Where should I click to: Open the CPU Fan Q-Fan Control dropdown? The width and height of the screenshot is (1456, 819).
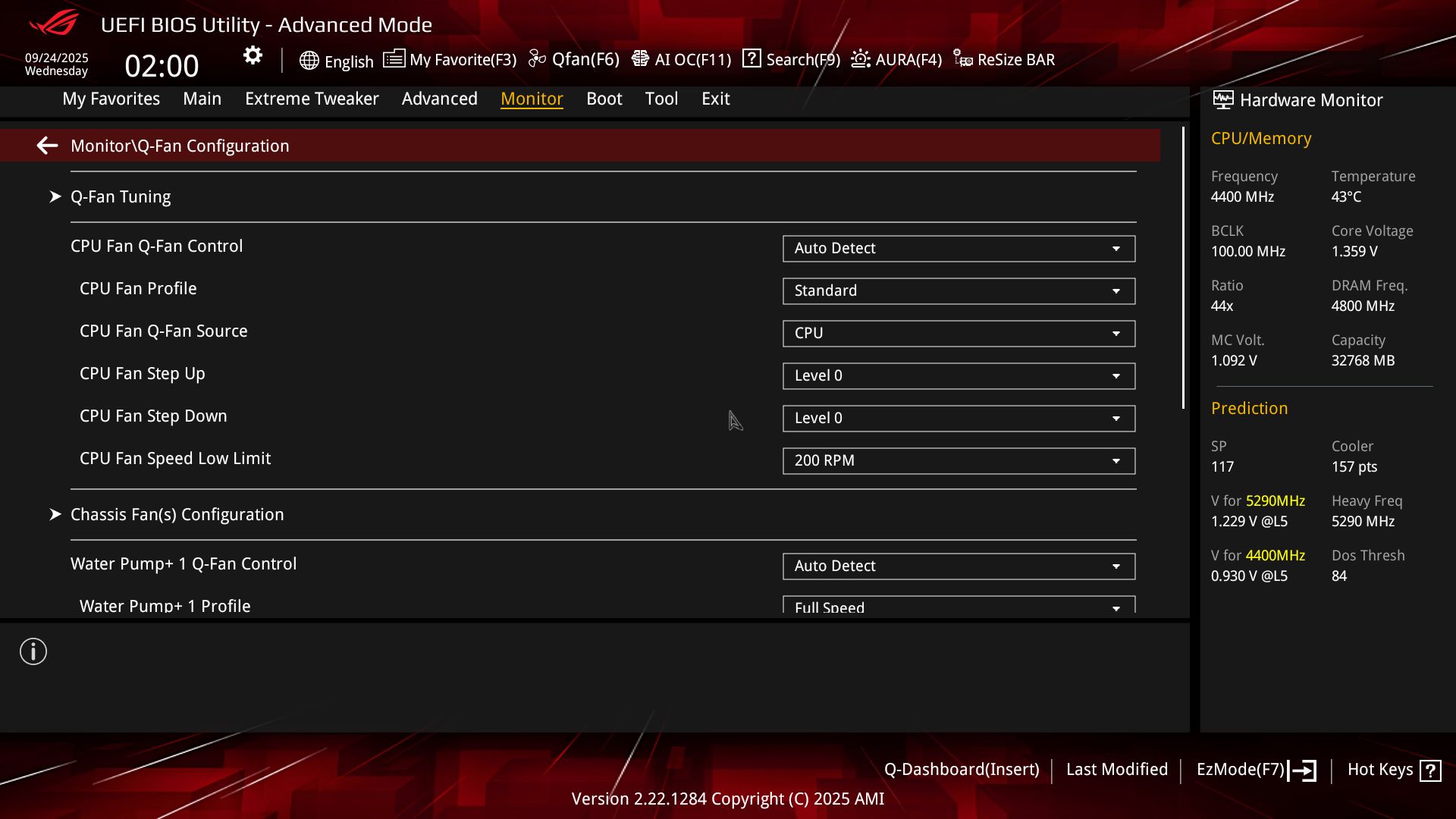[959, 249]
